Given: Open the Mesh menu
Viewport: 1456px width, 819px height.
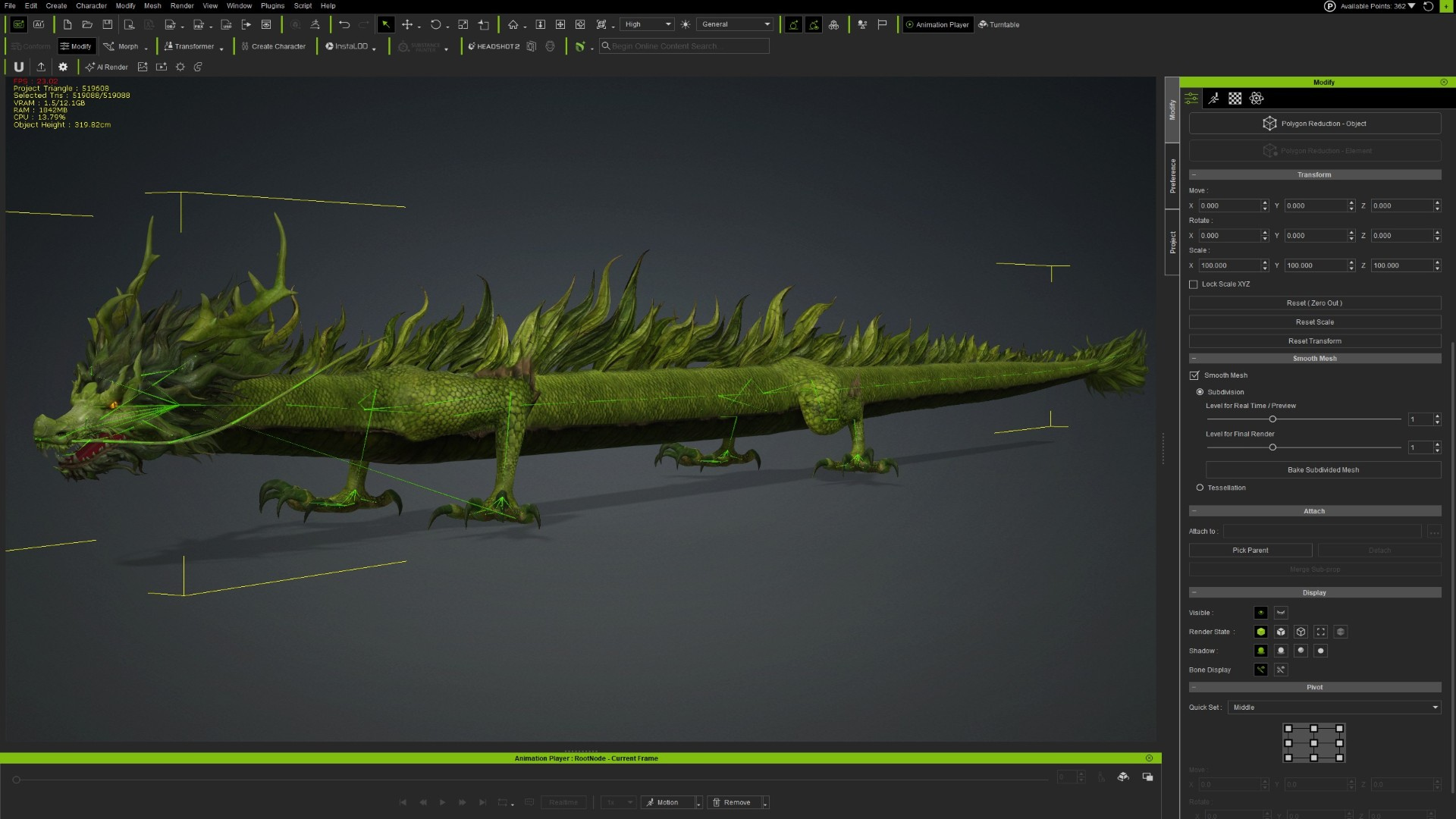Looking at the screenshot, I should [152, 5].
